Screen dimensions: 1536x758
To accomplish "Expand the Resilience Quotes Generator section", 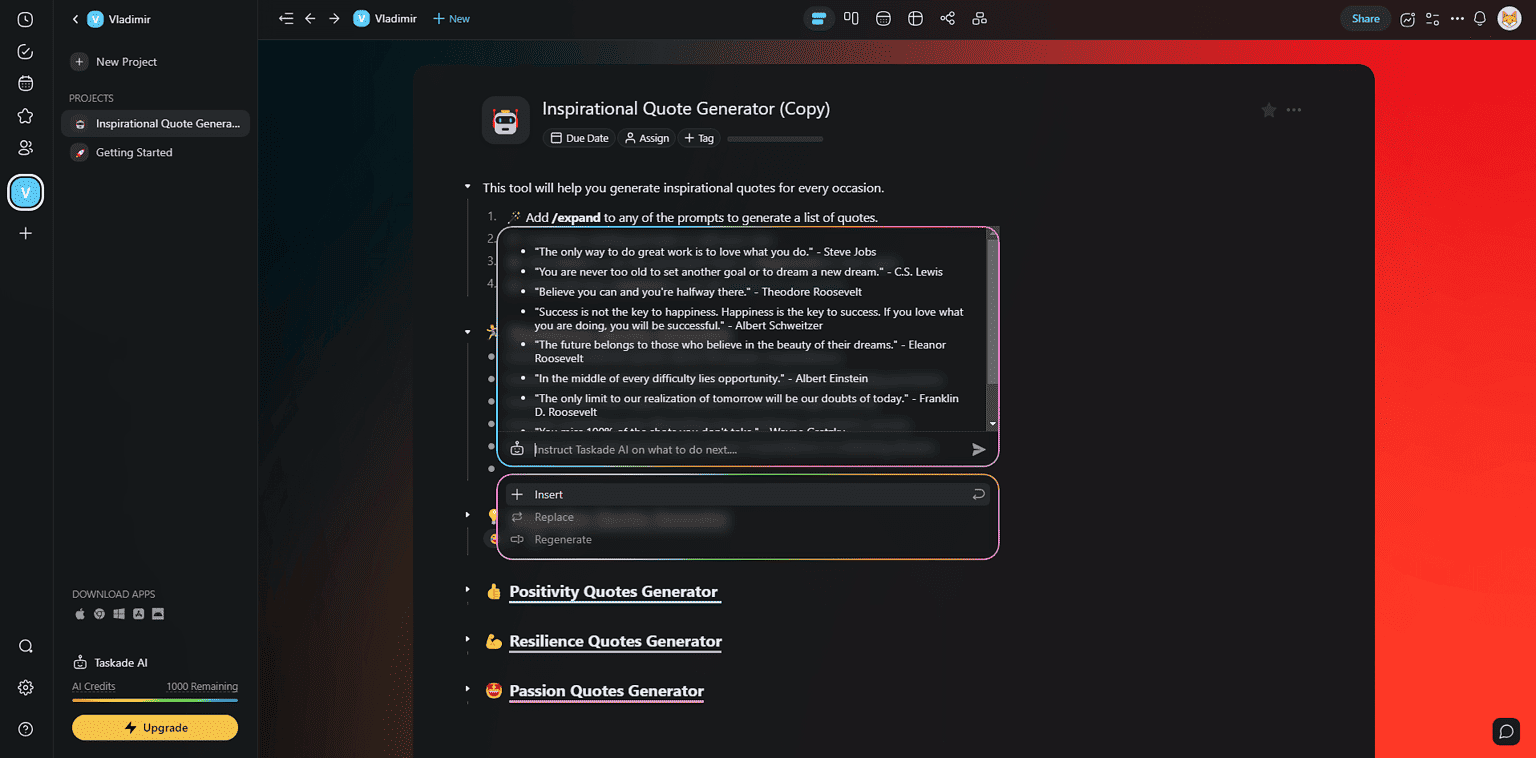I will click(x=467, y=640).
